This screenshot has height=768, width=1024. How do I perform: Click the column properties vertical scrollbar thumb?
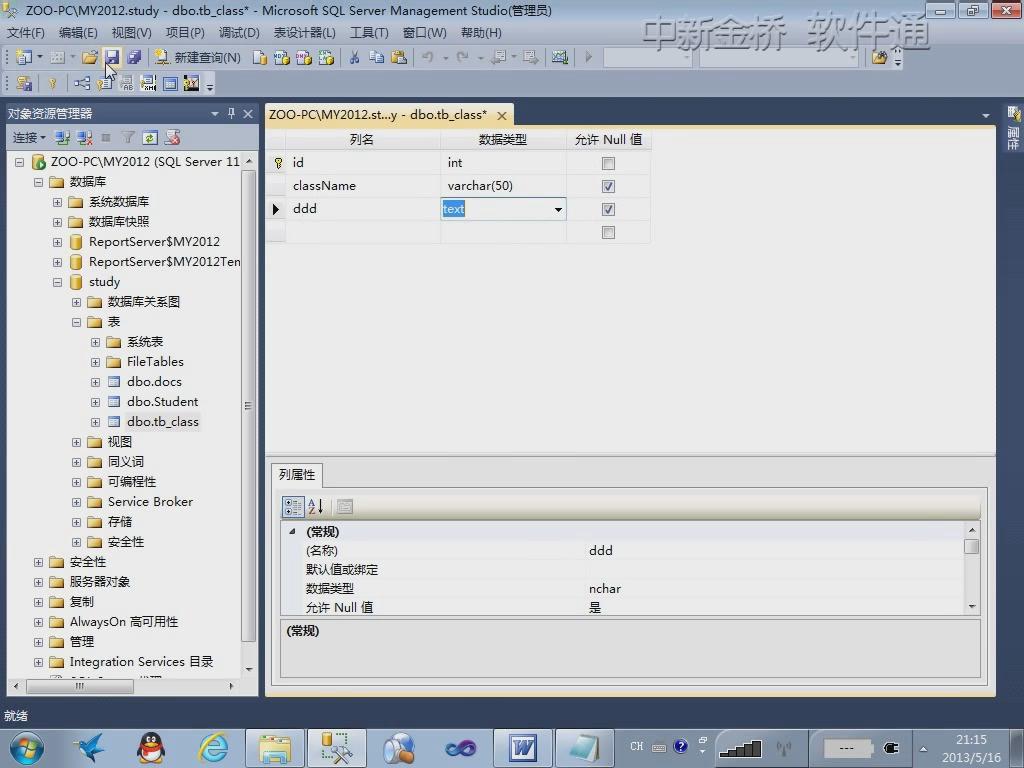[972, 546]
